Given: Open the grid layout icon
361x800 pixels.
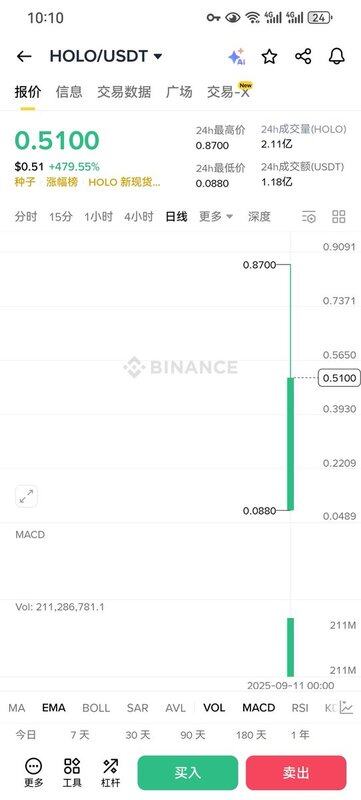Looking at the screenshot, I should 339,217.
